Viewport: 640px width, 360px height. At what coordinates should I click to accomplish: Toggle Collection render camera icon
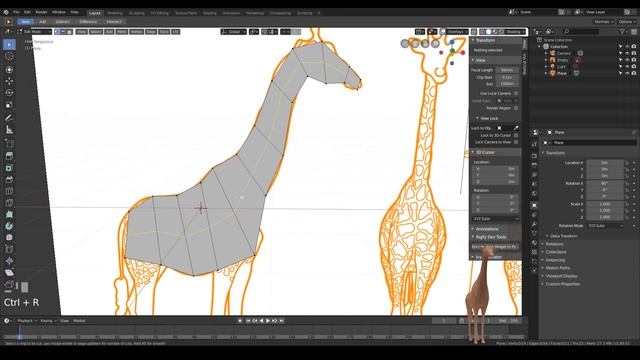633,47
